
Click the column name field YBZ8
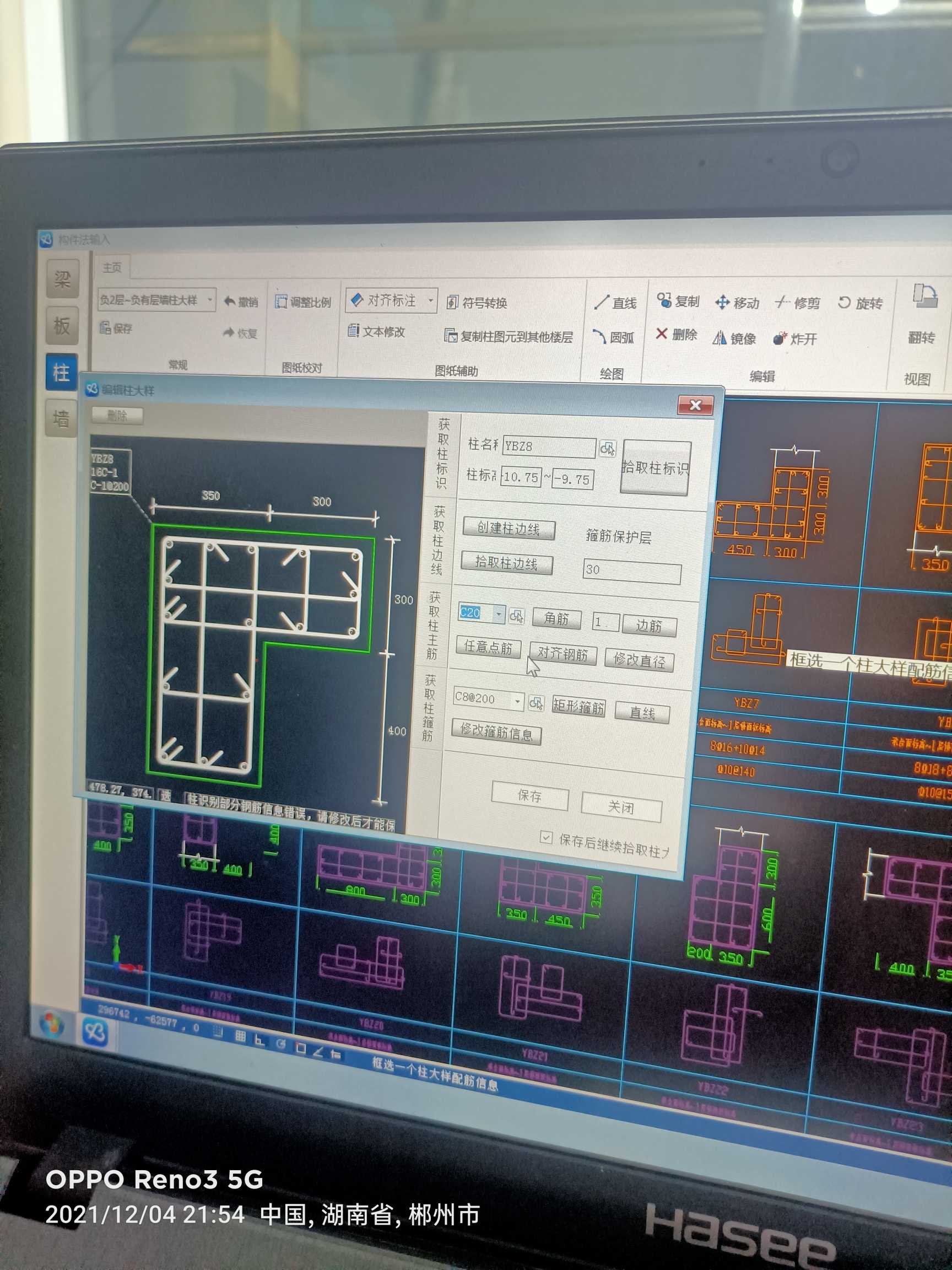[x=549, y=446]
